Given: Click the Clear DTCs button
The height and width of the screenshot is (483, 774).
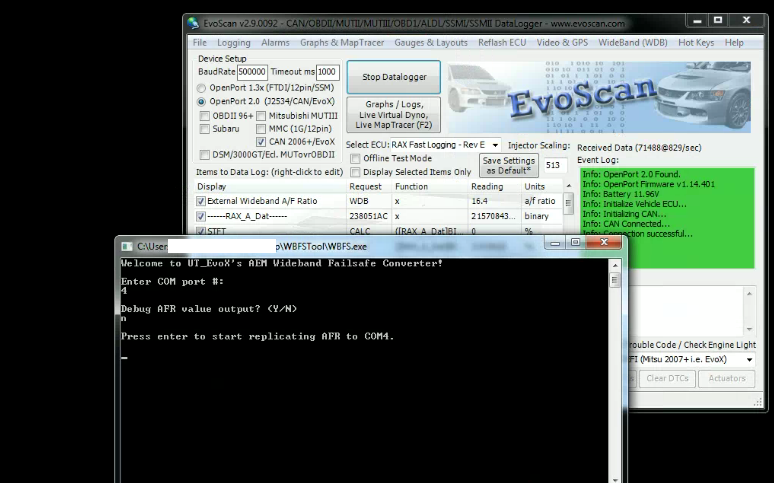Looking at the screenshot, I should [x=667, y=378].
